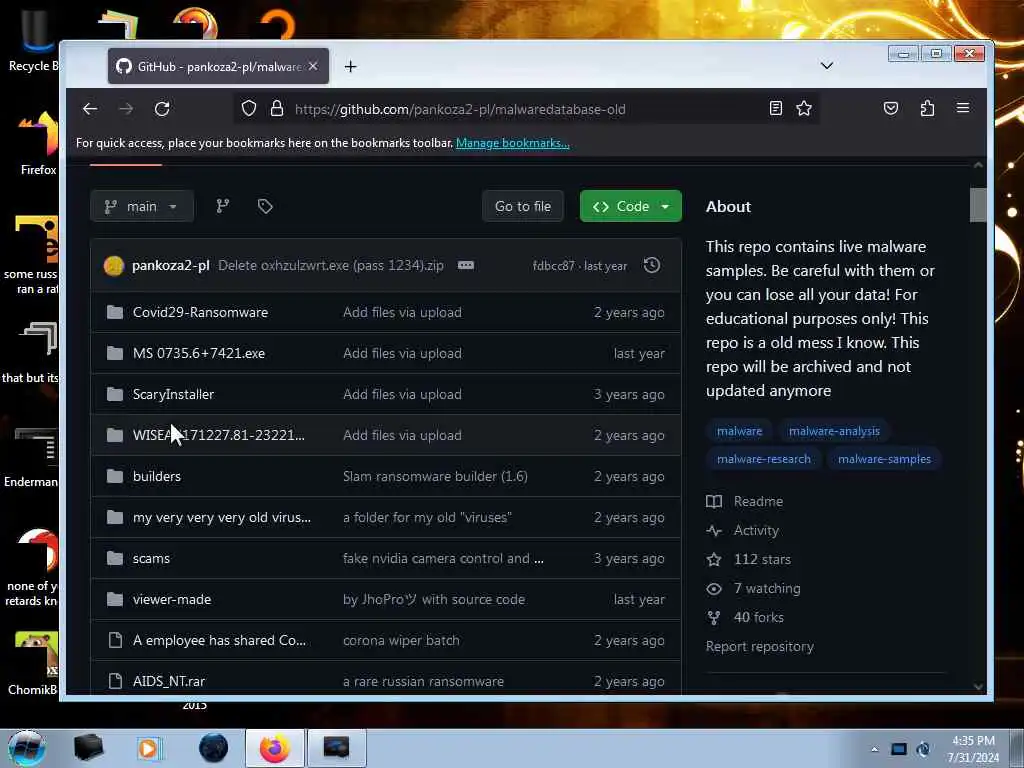Image resolution: width=1024 pixels, height=768 pixels.
Task: Open the Readme link in About
Action: click(x=744, y=502)
